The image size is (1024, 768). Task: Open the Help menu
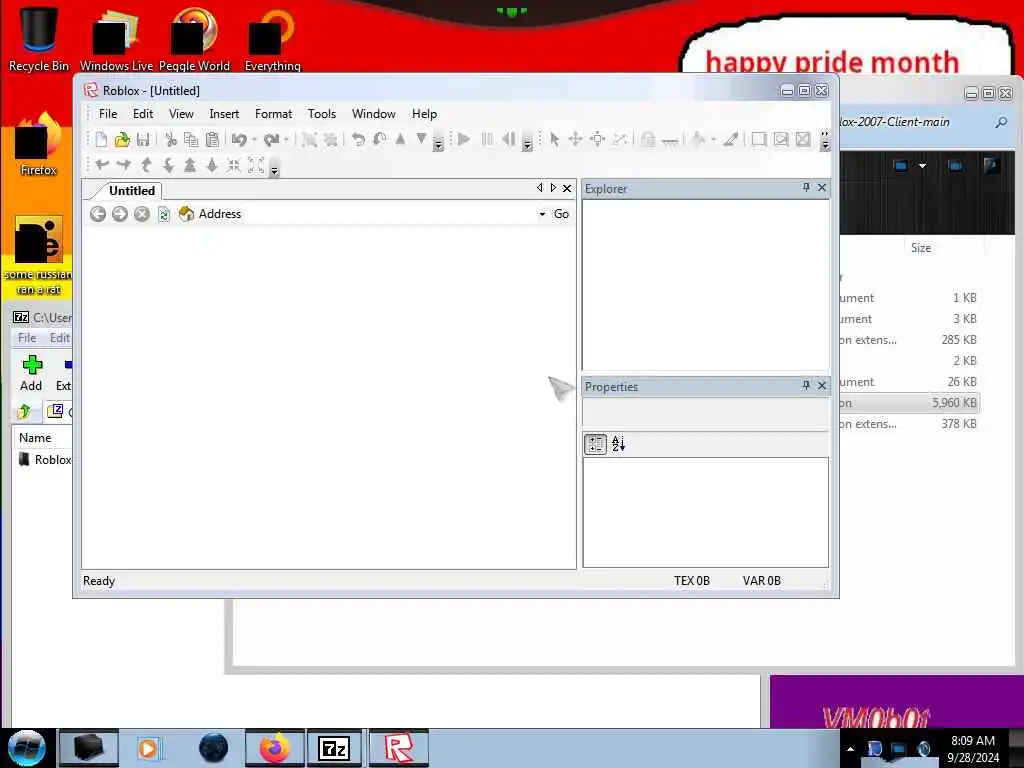(424, 114)
